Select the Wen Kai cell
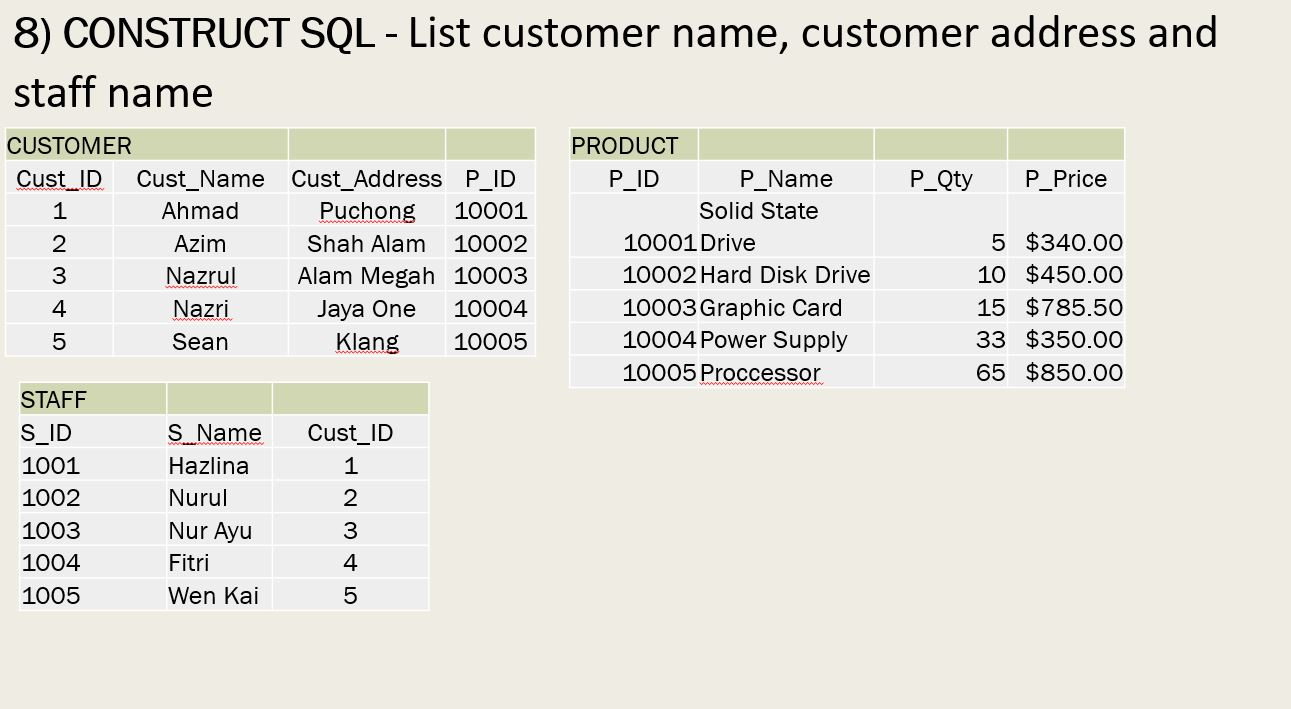This screenshot has width=1291, height=709. click(x=215, y=595)
